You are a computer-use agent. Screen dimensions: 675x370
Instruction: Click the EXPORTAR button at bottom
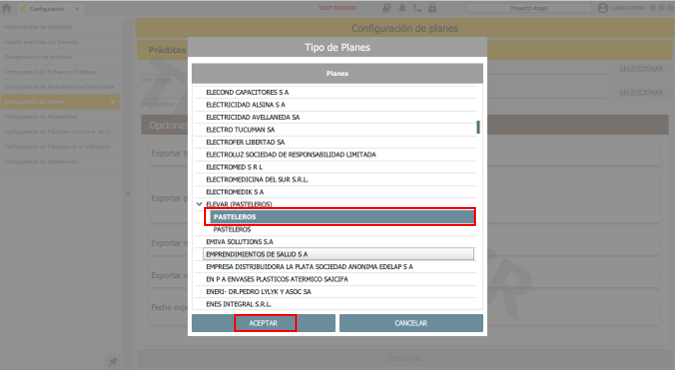(405, 358)
